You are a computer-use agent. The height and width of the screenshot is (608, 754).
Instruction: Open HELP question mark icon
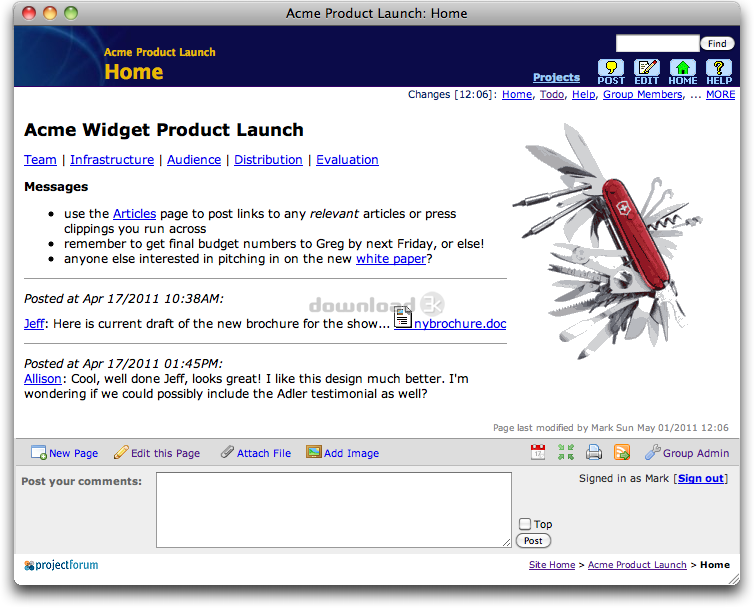pos(719,72)
